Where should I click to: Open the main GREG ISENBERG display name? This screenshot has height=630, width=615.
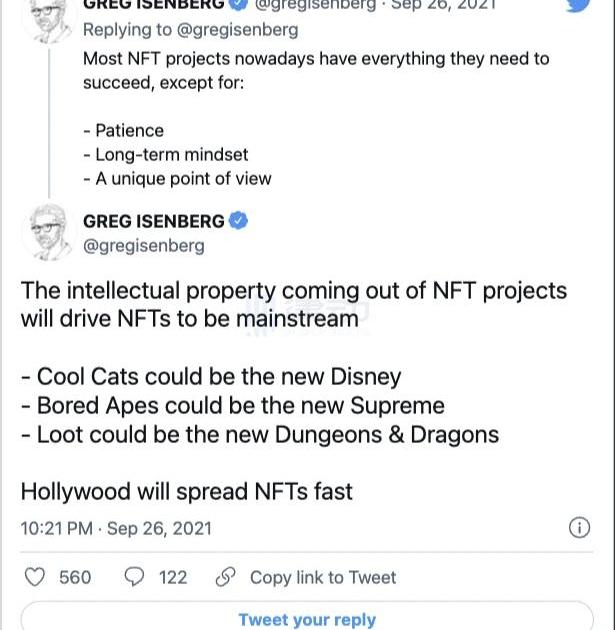(x=155, y=221)
